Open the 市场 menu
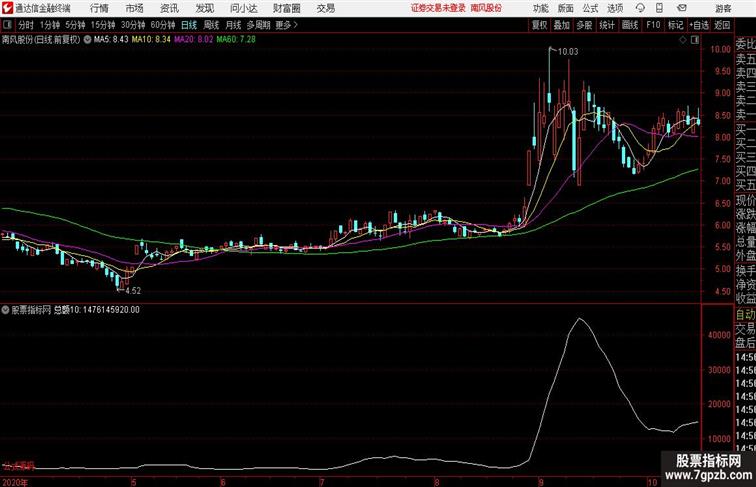The image size is (756, 487). [135, 8]
